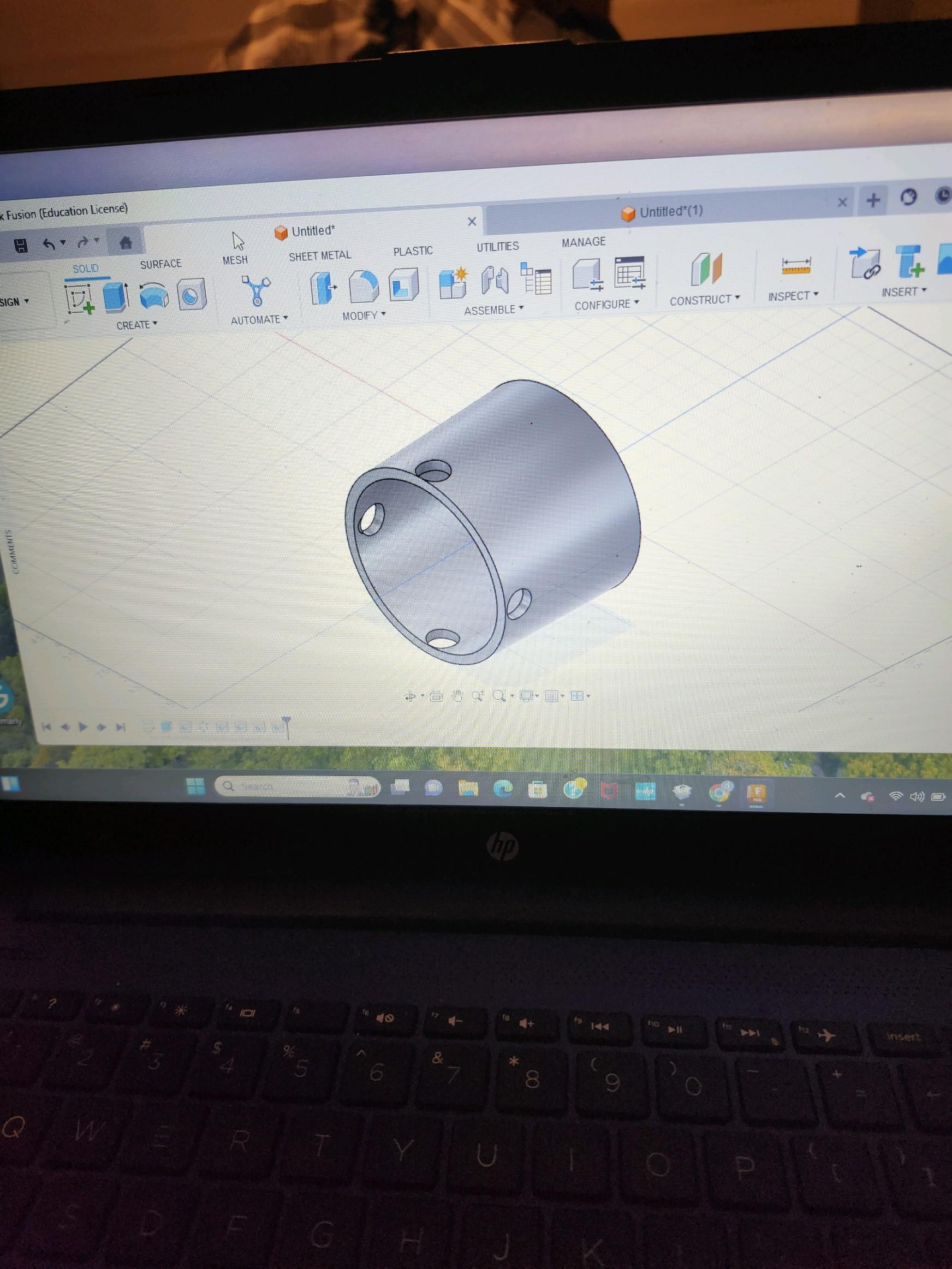Switch to the SOLID tab
The image size is (952, 1269).
point(86,269)
